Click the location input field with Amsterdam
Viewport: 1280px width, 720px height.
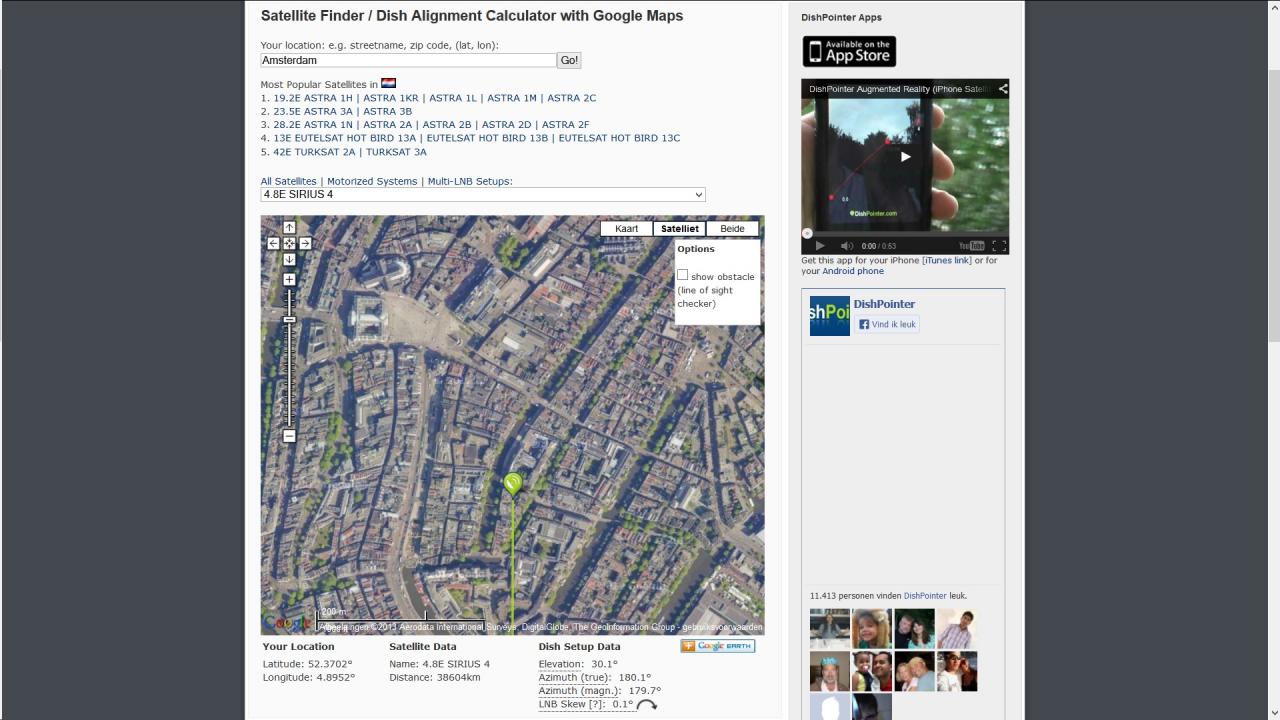coord(408,60)
